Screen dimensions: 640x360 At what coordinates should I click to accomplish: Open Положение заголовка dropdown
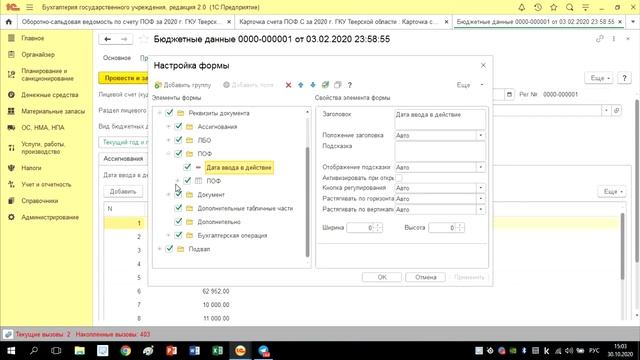(x=480, y=135)
